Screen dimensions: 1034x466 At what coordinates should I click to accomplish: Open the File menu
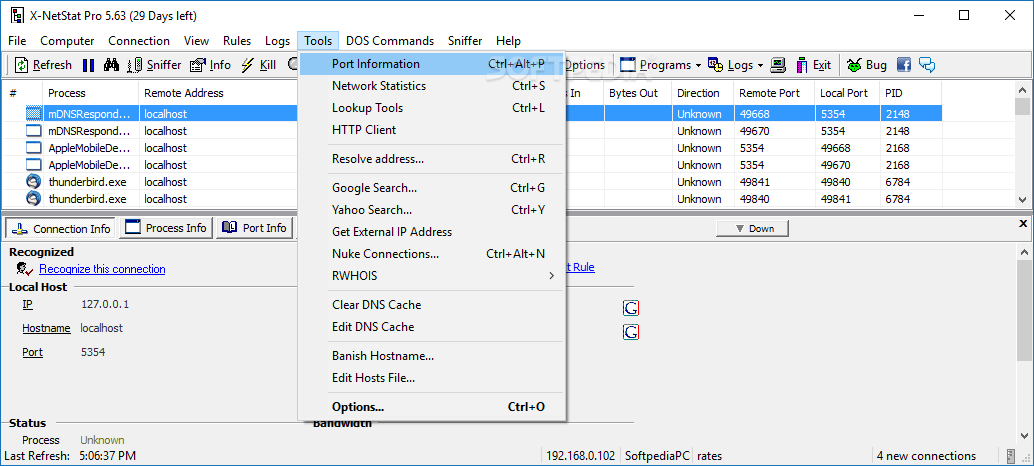pyautogui.click(x=17, y=41)
